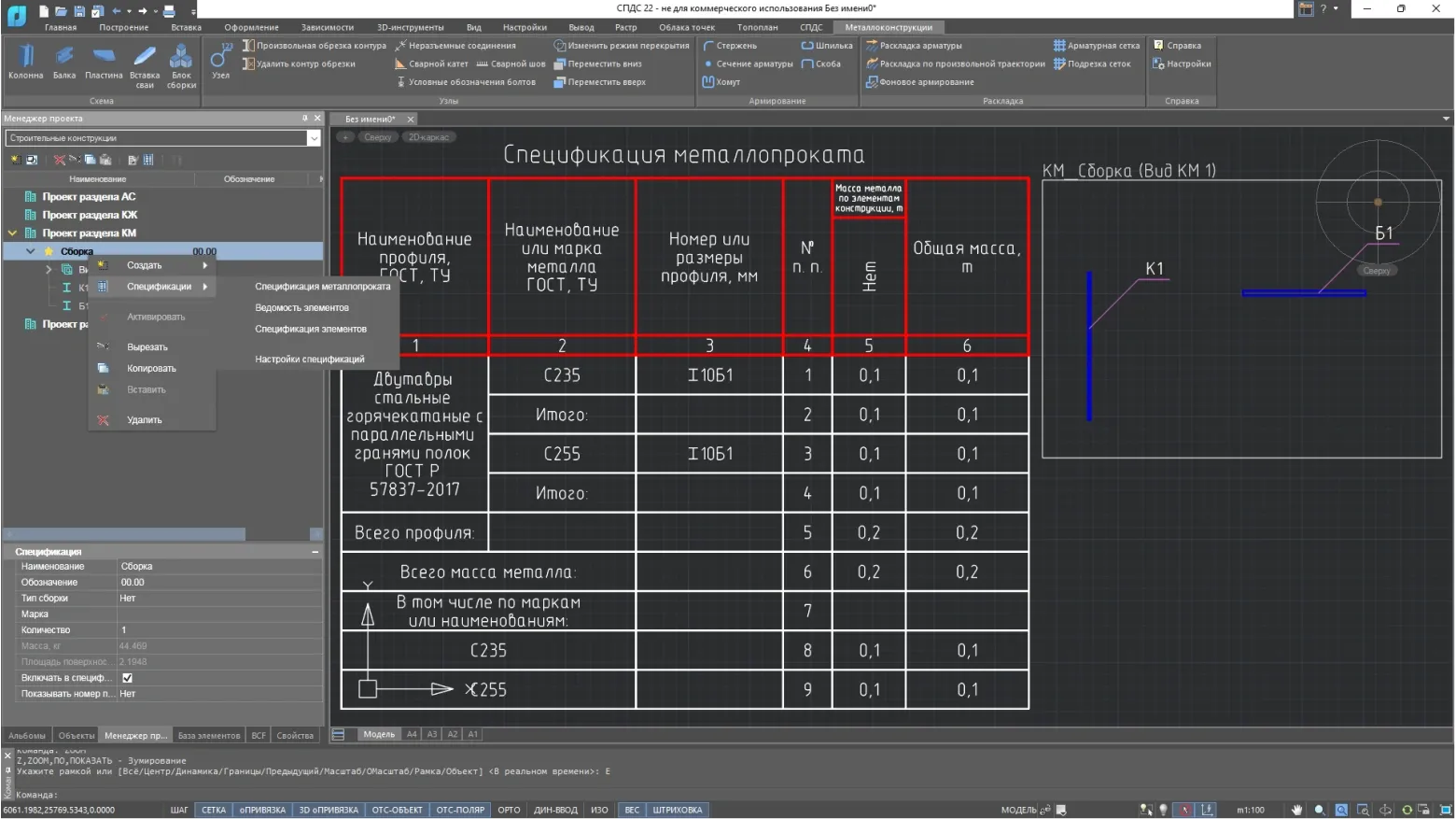Switch to the СПДС ribbon tab

point(811,27)
